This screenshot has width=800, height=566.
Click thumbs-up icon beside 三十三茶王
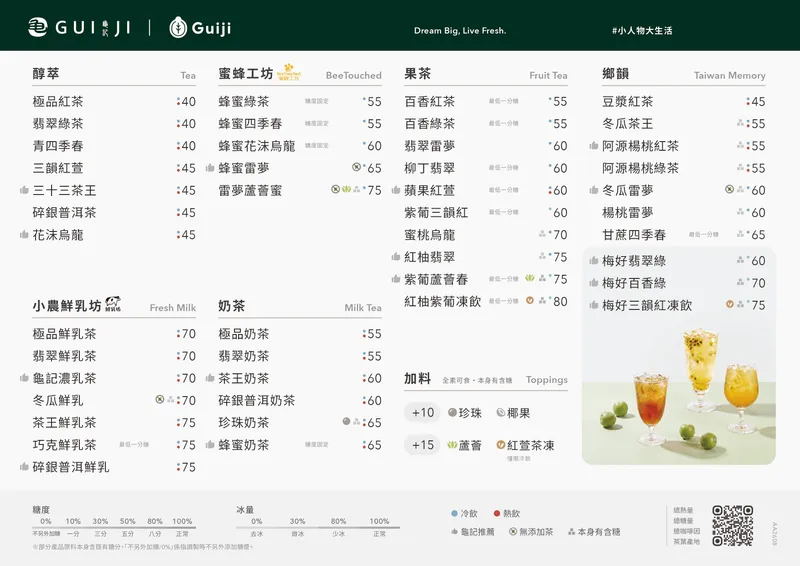coord(24,190)
